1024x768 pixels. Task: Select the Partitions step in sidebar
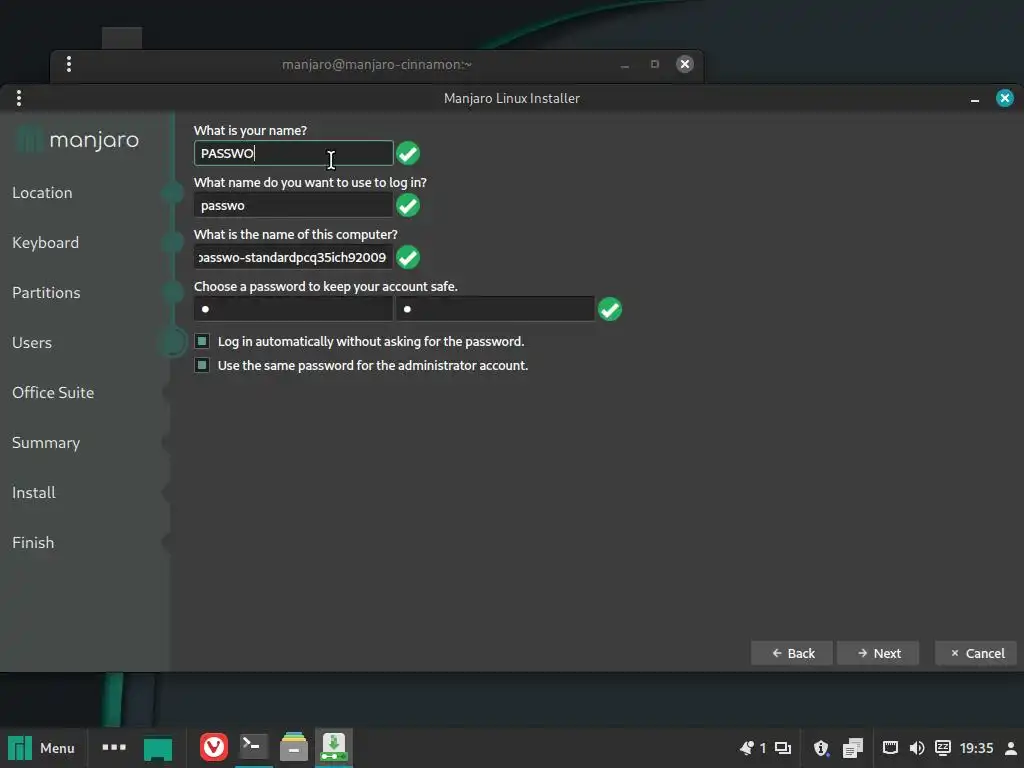(x=46, y=293)
